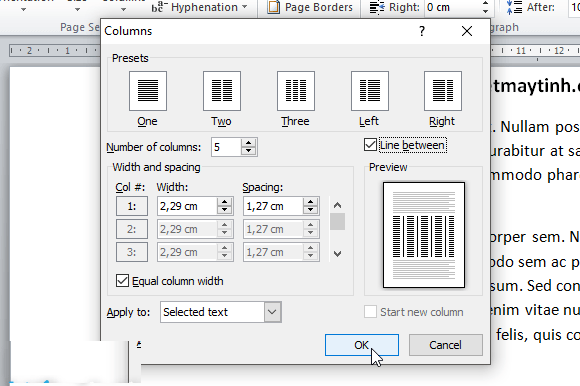Toggle the Equal column width checkbox

coord(122,281)
